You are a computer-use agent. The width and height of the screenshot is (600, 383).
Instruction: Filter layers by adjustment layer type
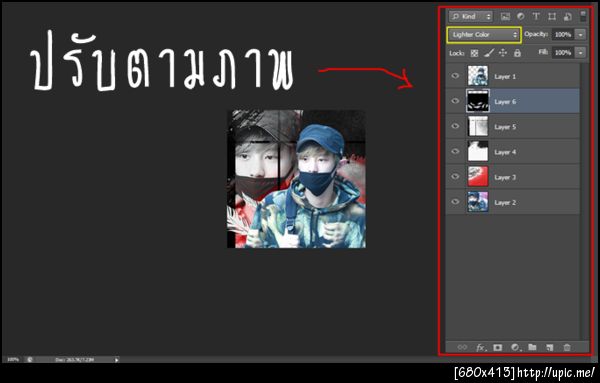tap(520, 16)
